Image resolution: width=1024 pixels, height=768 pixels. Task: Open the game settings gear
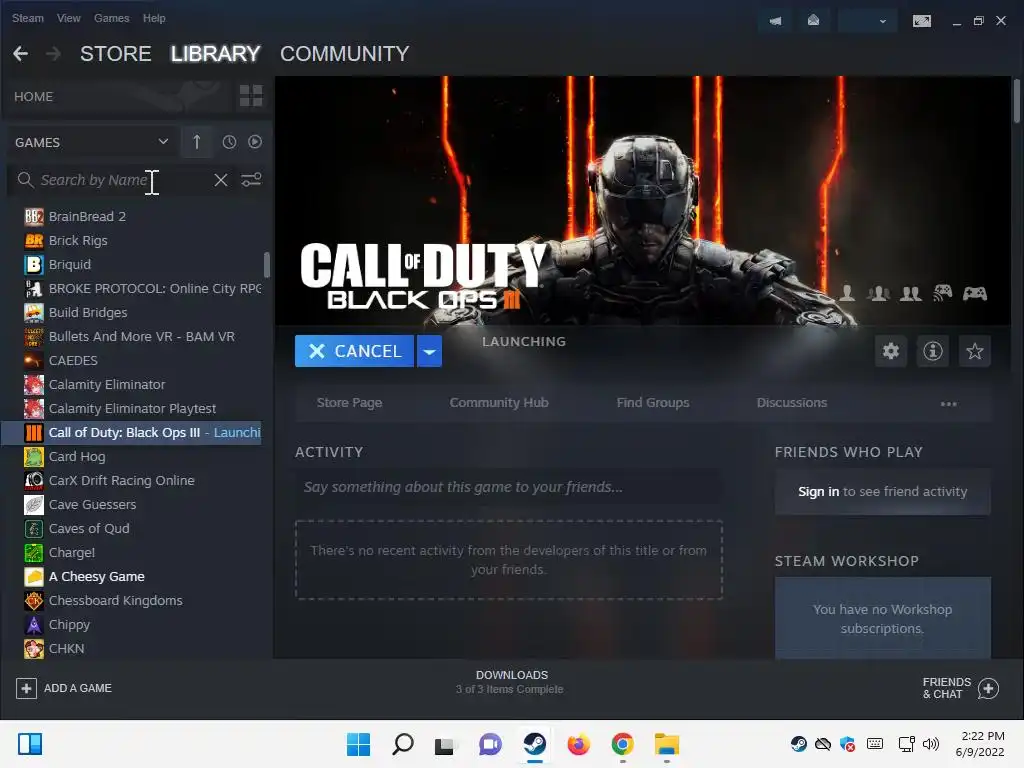[891, 351]
